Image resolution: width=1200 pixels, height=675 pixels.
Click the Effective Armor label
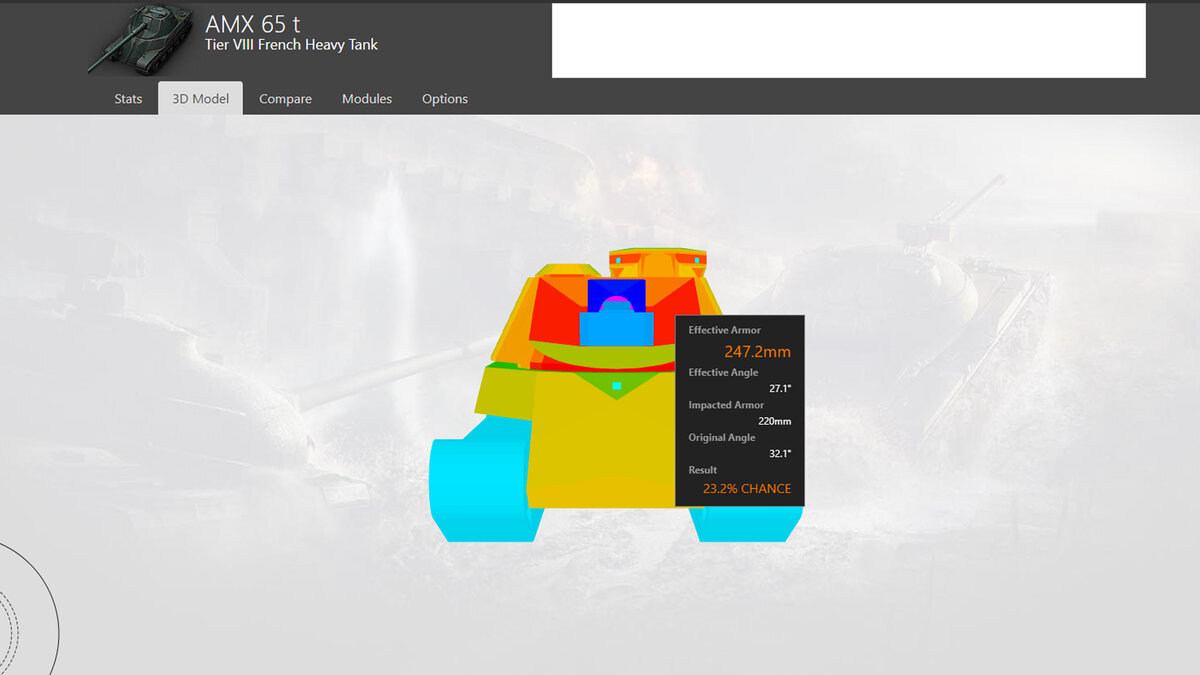[x=724, y=330]
